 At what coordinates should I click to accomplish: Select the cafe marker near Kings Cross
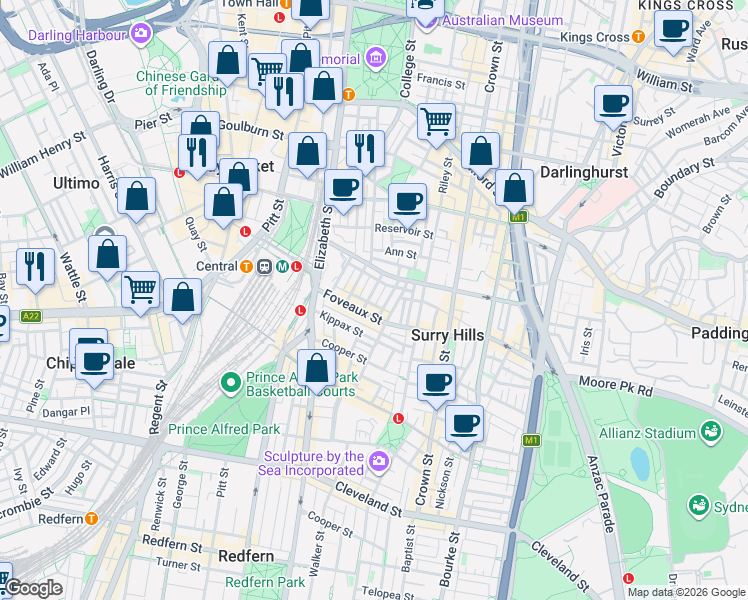pyautogui.click(x=673, y=29)
